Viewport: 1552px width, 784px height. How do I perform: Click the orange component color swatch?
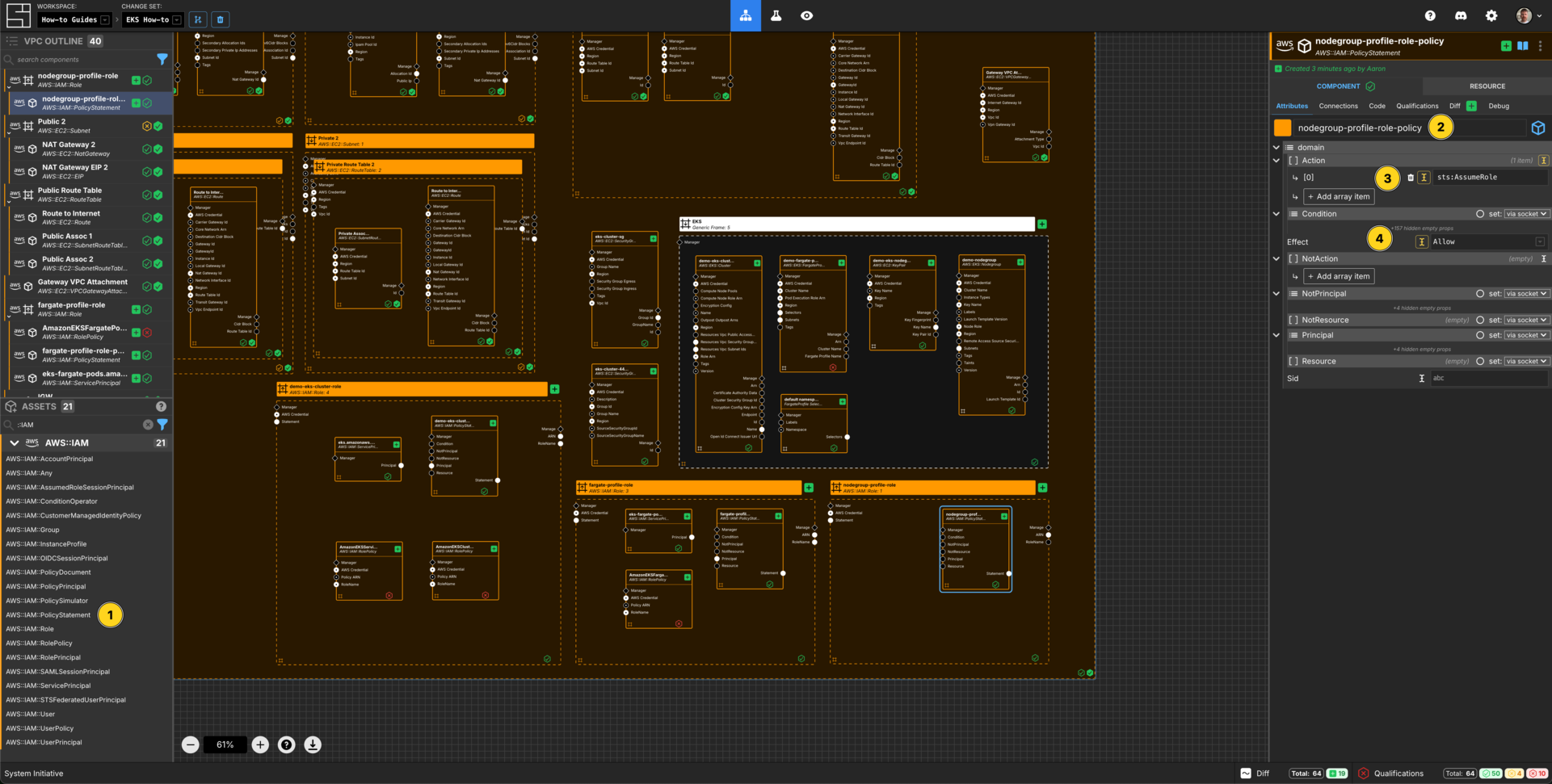pyautogui.click(x=1282, y=128)
